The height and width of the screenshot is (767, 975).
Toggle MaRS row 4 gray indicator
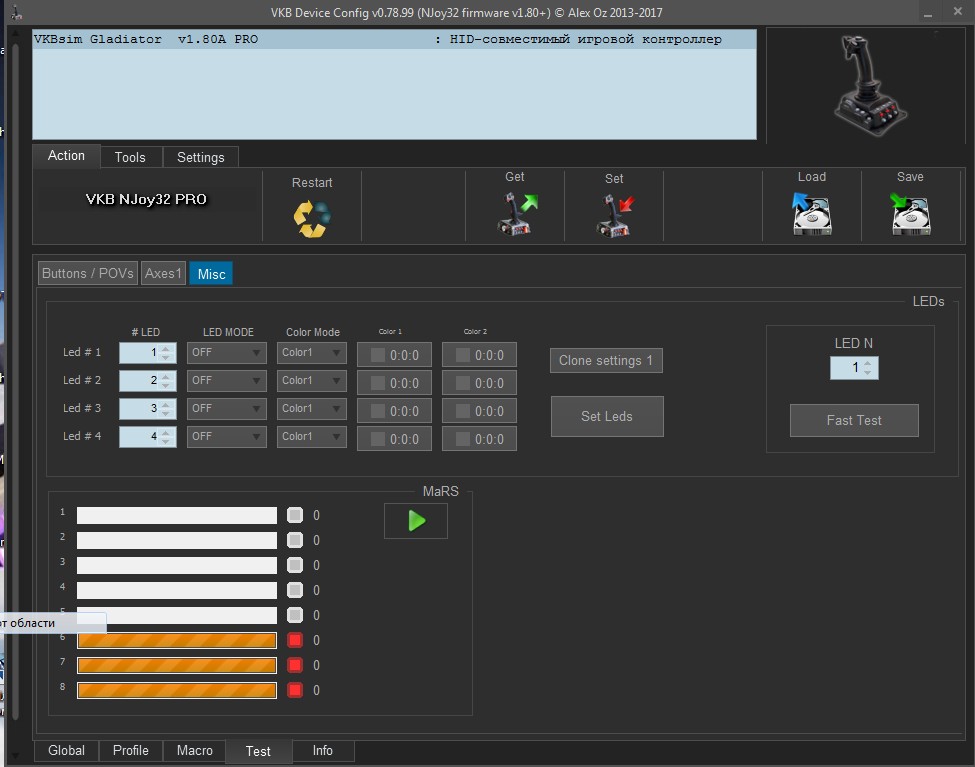(x=295, y=590)
